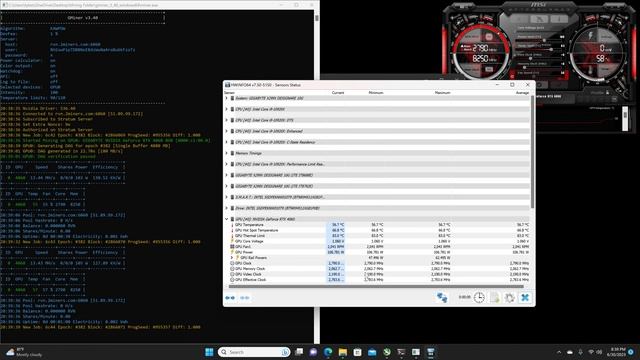Click the Maximum column header in HWiNFO
Screen dimensions: 640x360
tap(442, 93)
